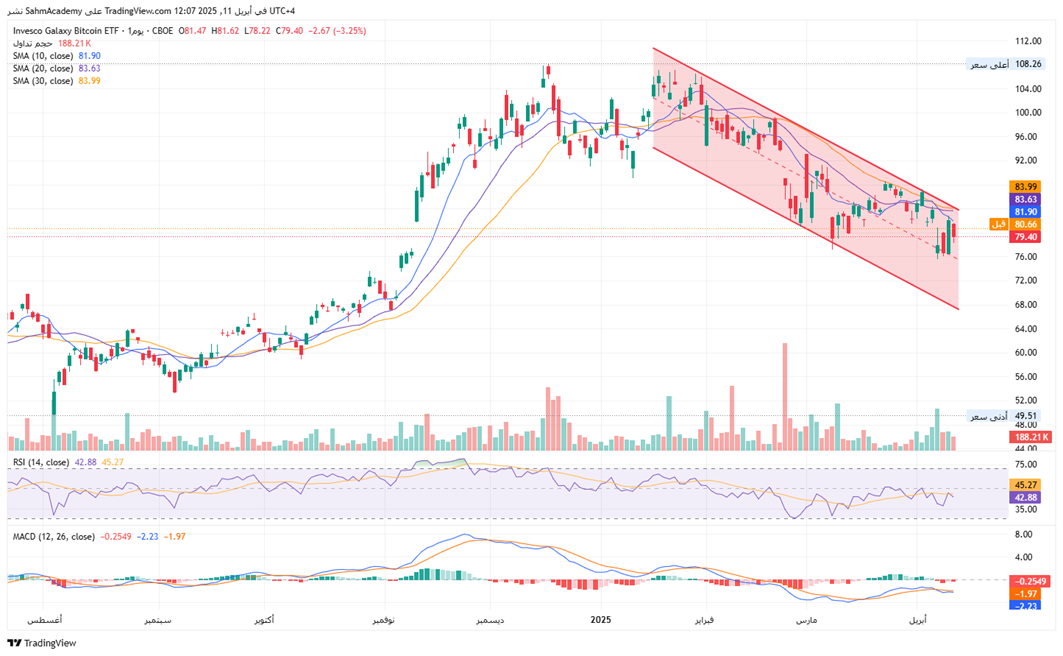This screenshot has height=656, width=1063.
Task: Click the أبريل month label on the time axis
Action: pyautogui.click(x=917, y=620)
